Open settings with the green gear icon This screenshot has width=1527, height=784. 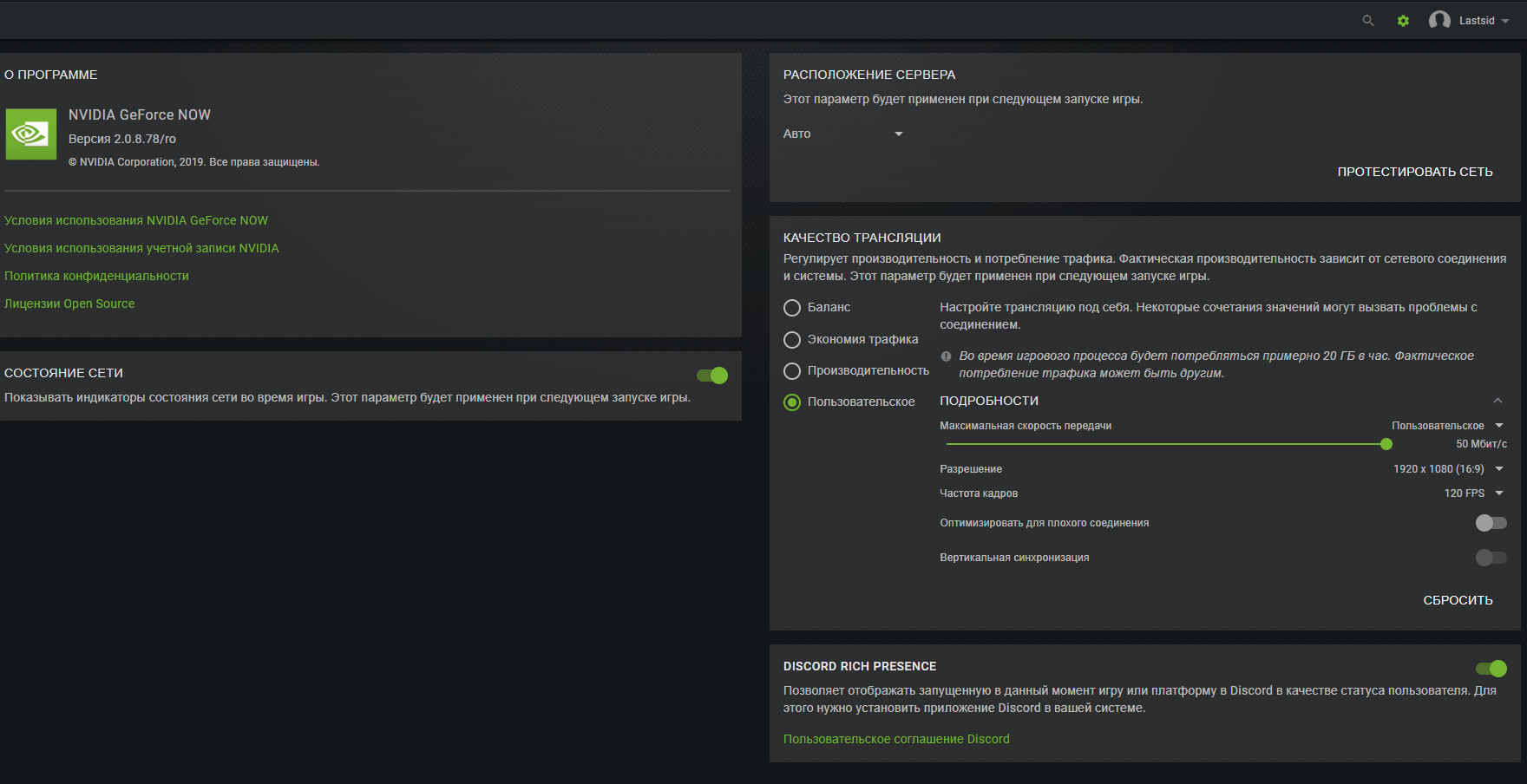[x=1403, y=21]
